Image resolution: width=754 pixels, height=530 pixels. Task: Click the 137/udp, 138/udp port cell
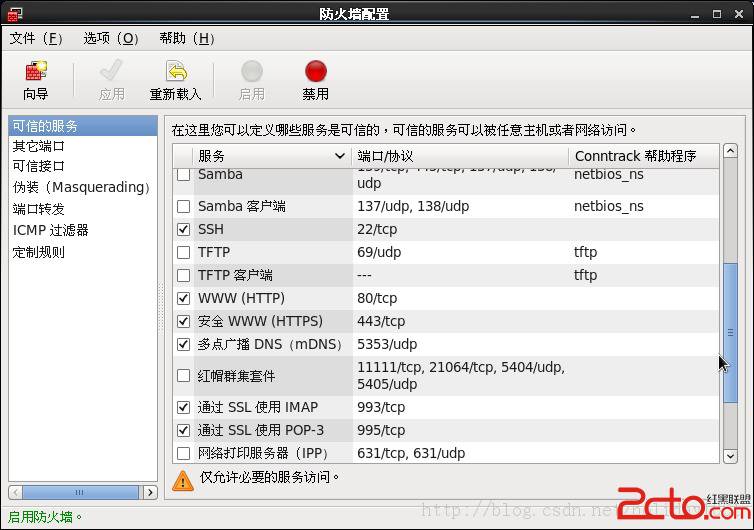pos(413,207)
